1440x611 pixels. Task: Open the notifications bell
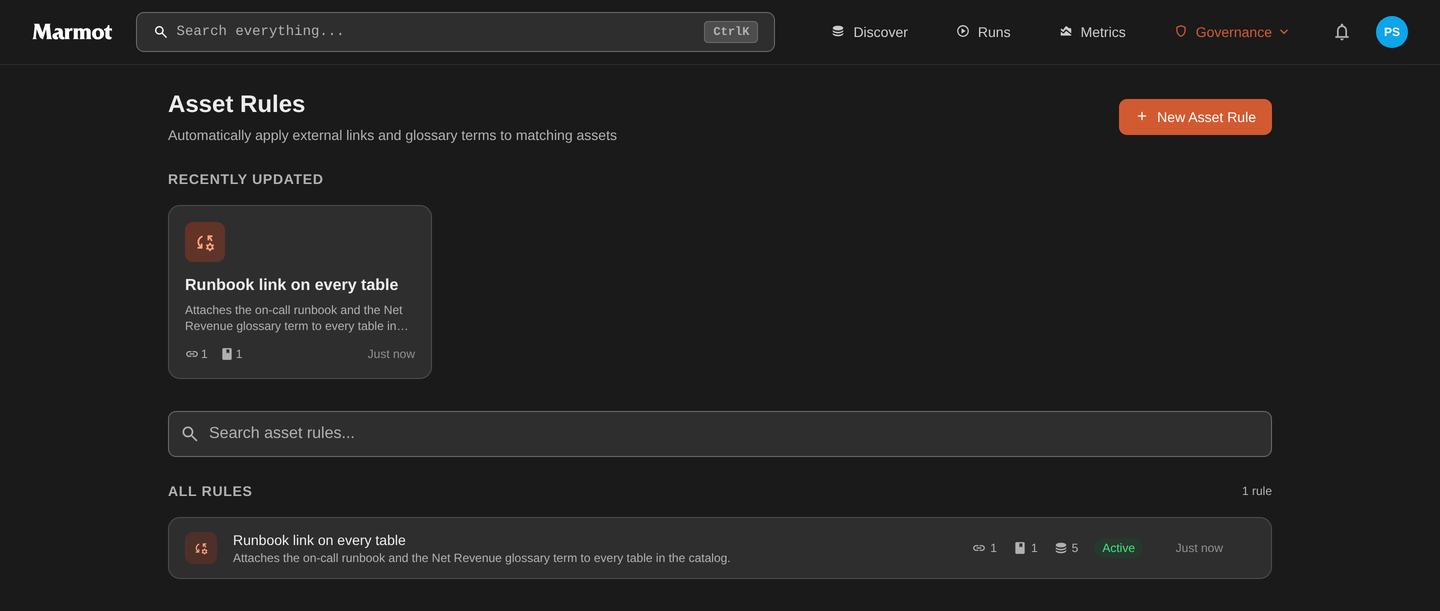[1342, 32]
